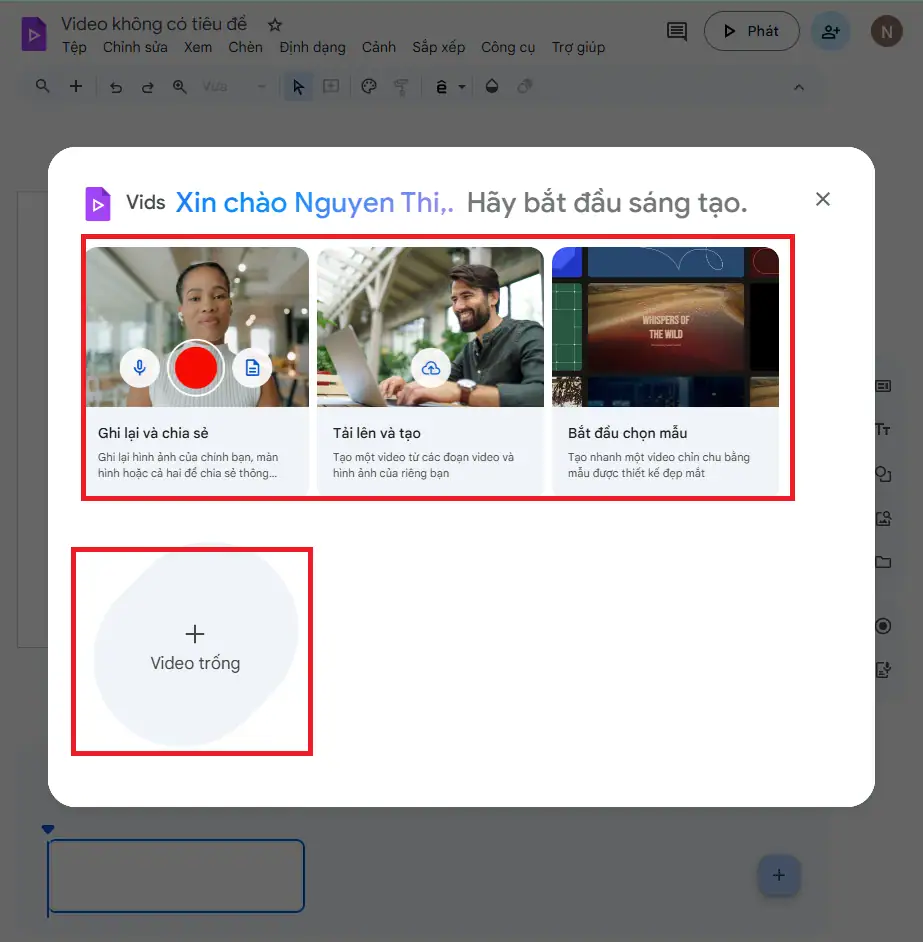Click the microphone icon on record card
Viewport: 923px width, 942px height.
click(140, 368)
